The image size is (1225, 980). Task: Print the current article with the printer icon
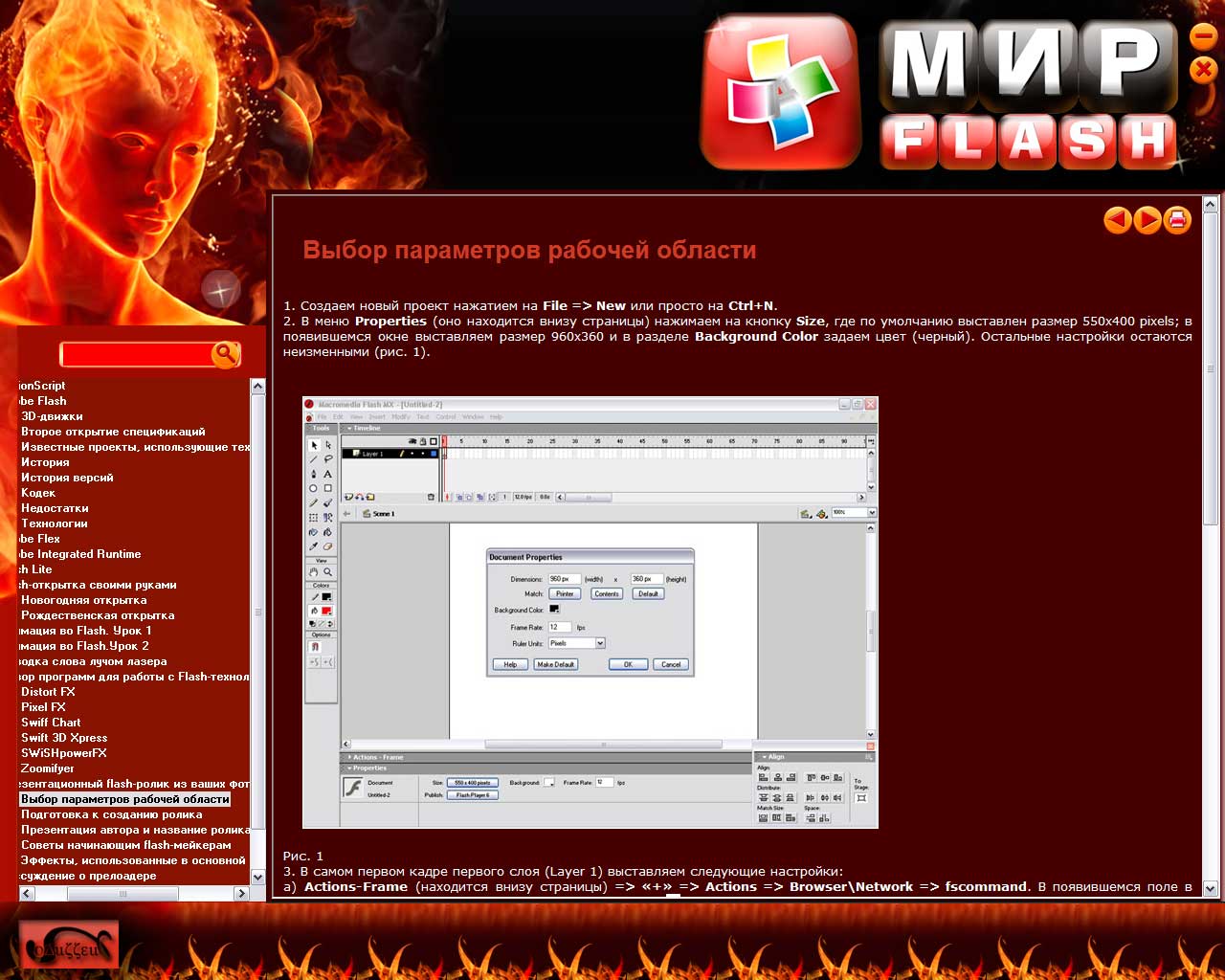click(x=1177, y=220)
